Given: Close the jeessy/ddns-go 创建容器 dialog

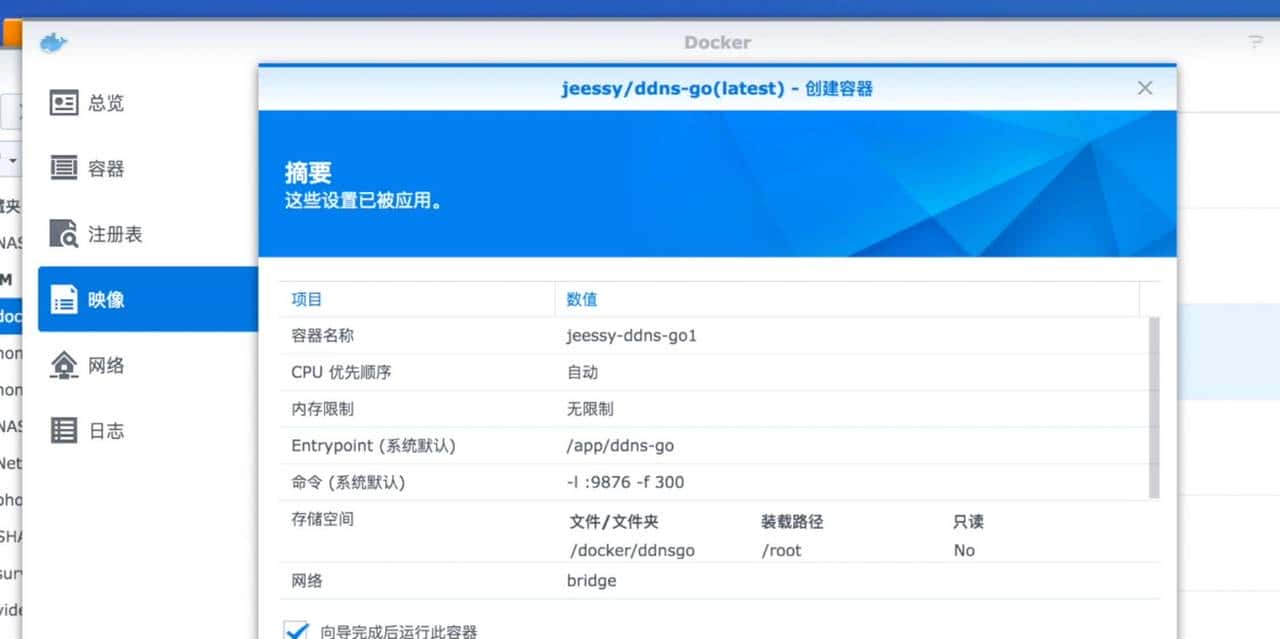Looking at the screenshot, I should click(x=1144, y=88).
